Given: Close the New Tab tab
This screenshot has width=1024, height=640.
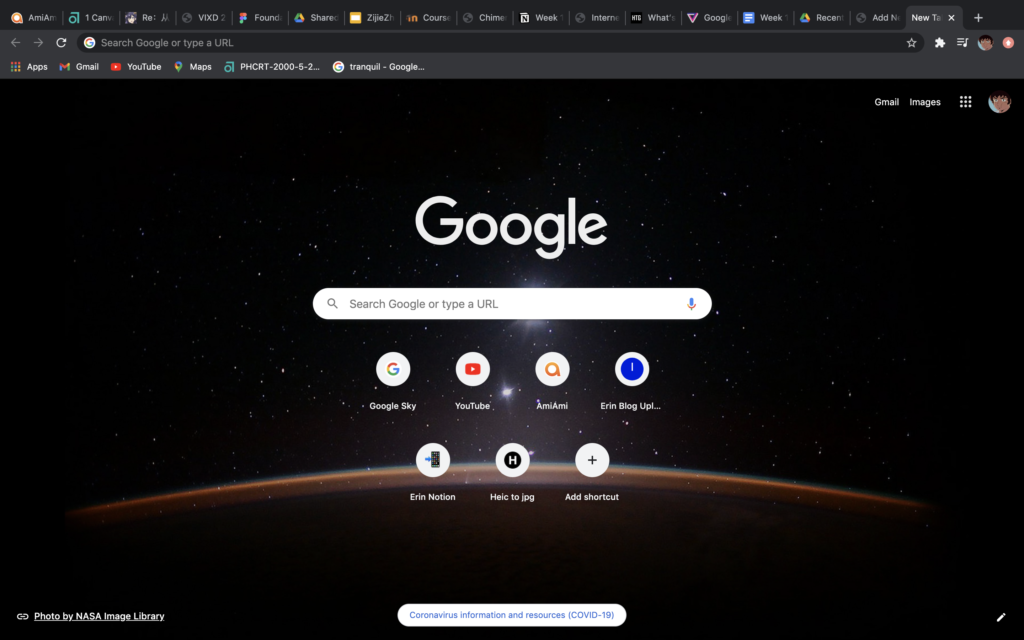Looking at the screenshot, I should coord(951,18).
